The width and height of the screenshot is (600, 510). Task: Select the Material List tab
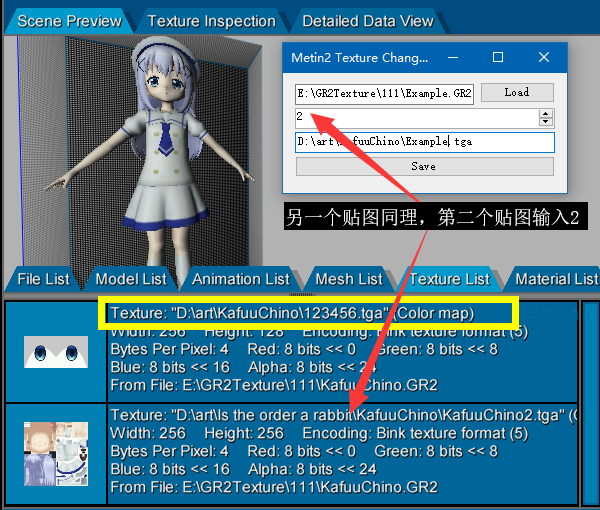[556, 279]
